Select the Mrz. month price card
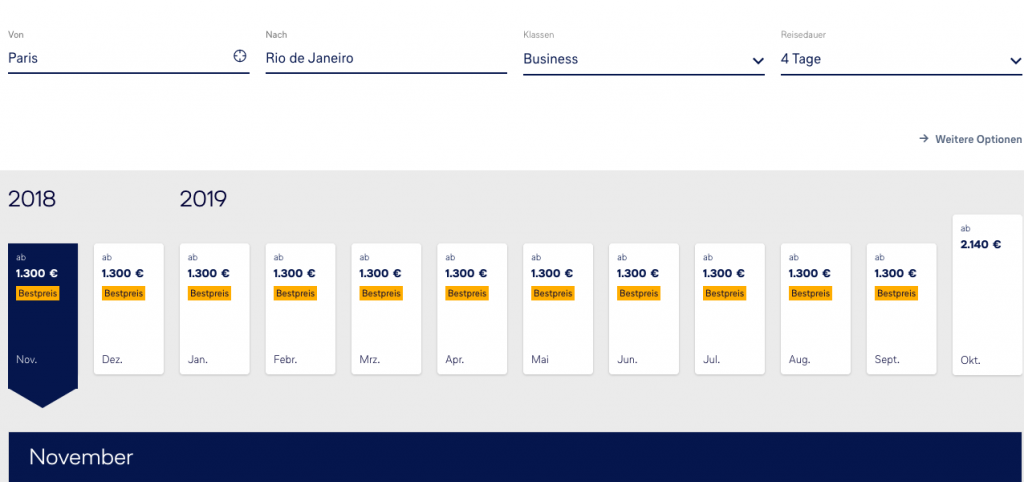1024x482 pixels. coord(387,309)
